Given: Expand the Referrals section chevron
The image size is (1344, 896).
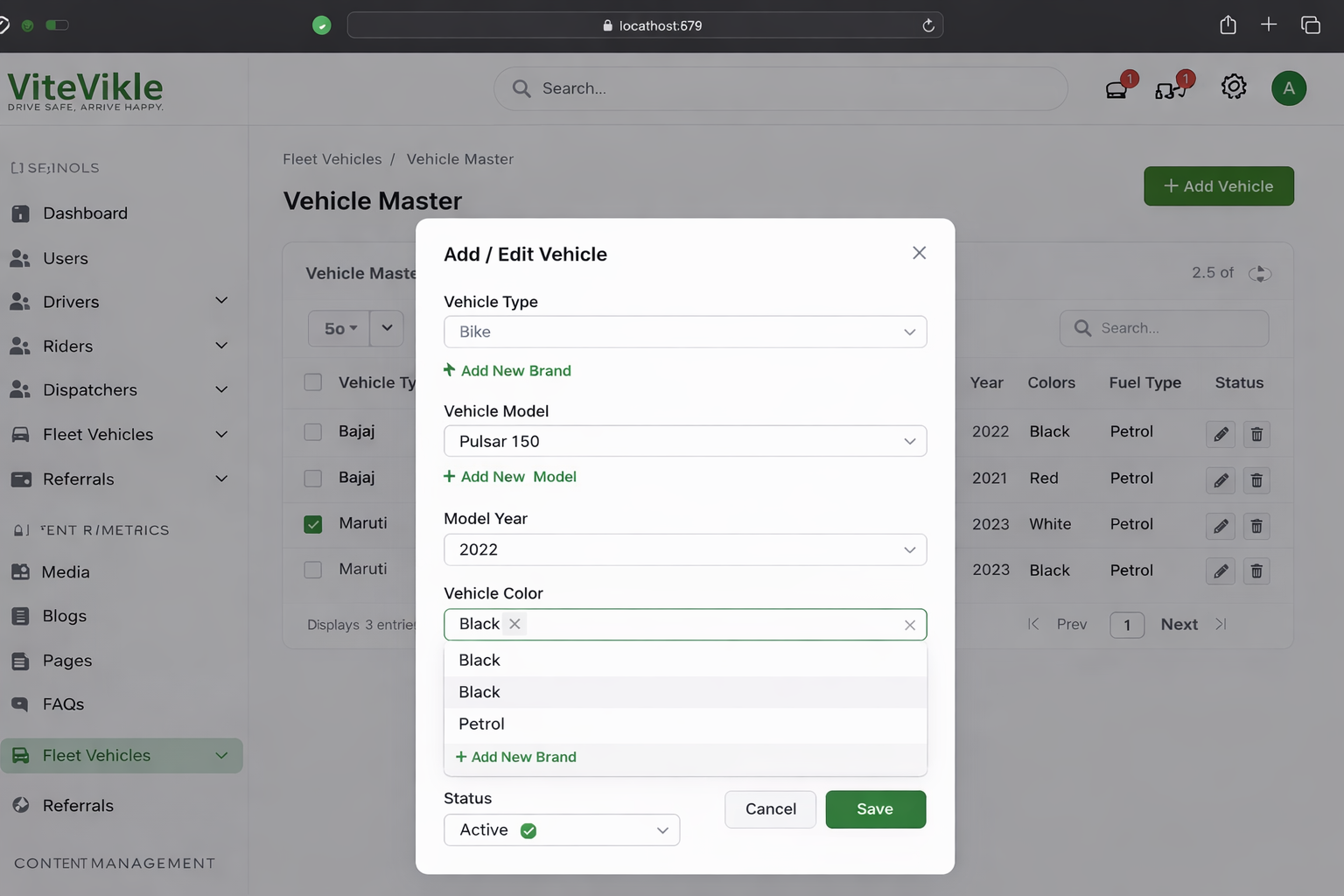Looking at the screenshot, I should [221, 479].
